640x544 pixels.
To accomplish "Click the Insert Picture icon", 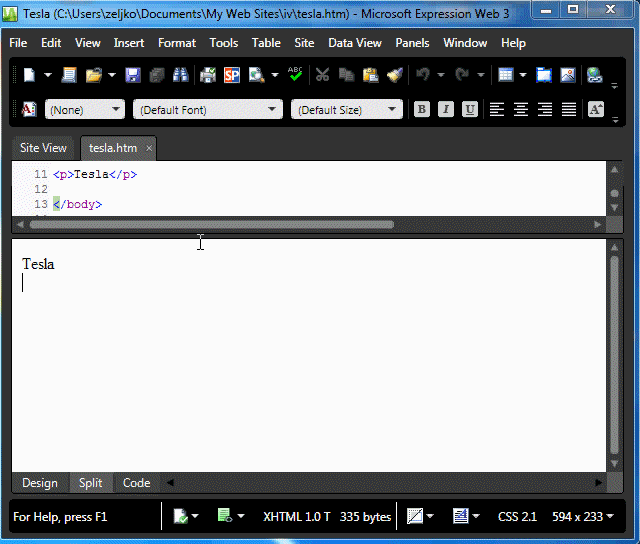I will tap(568, 75).
